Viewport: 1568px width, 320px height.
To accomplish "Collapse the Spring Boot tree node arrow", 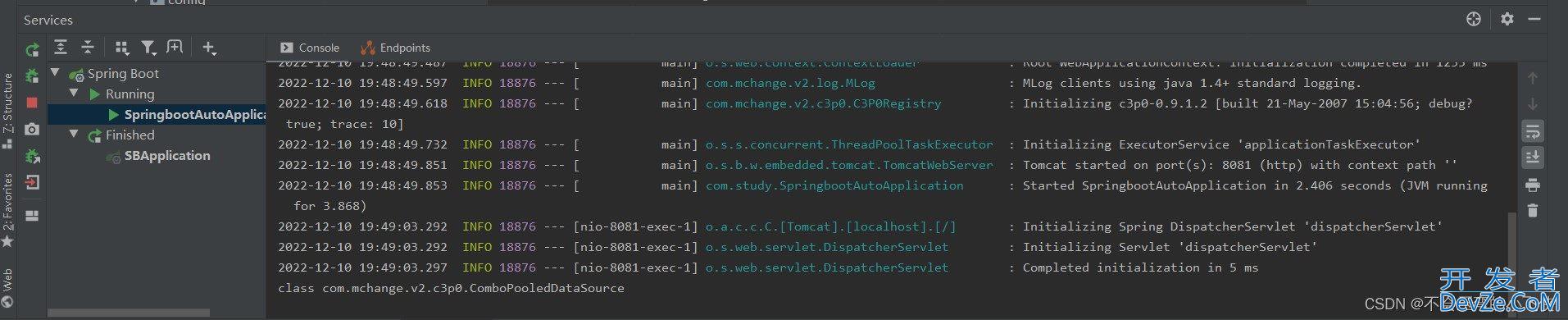I will [56, 73].
